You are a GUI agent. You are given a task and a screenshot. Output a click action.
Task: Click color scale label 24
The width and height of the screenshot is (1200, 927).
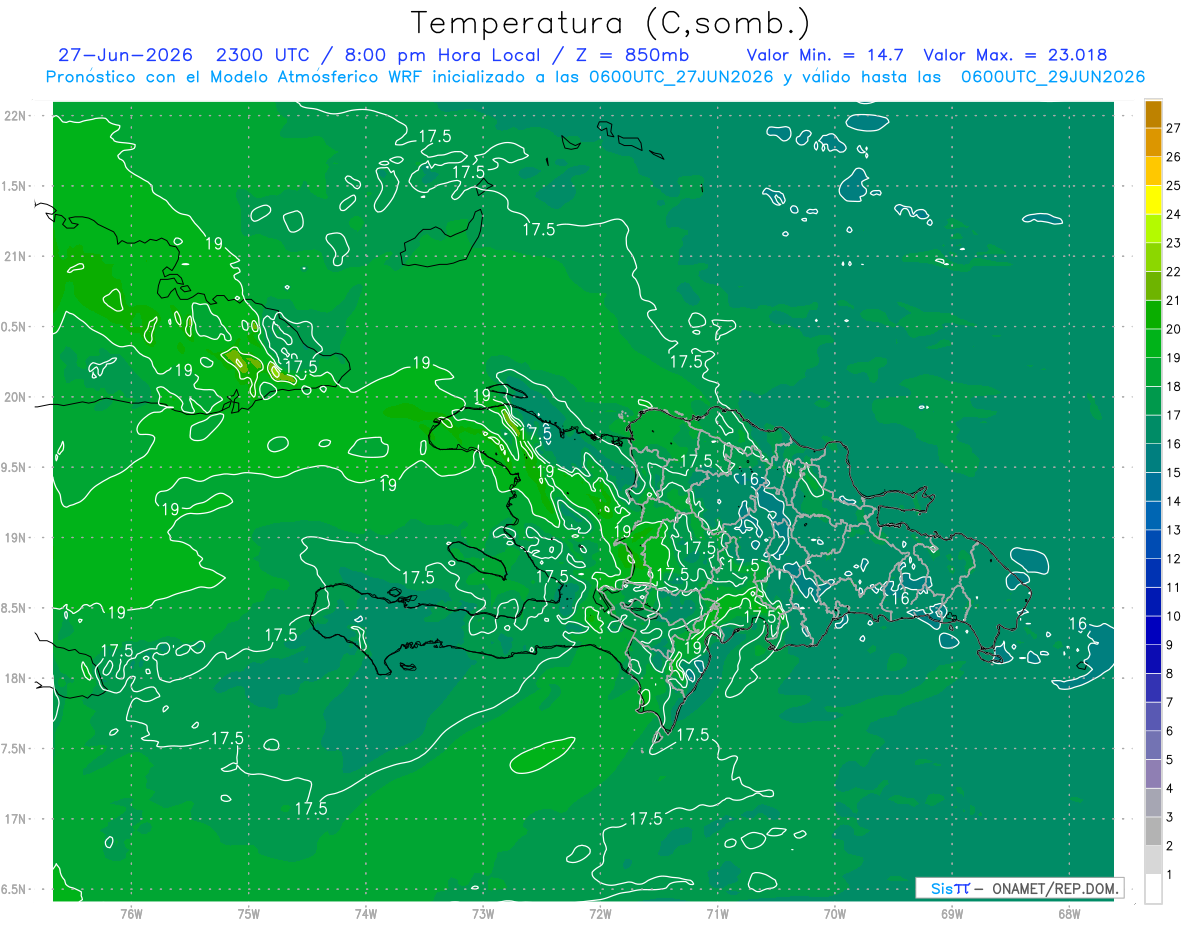(x=1173, y=214)
